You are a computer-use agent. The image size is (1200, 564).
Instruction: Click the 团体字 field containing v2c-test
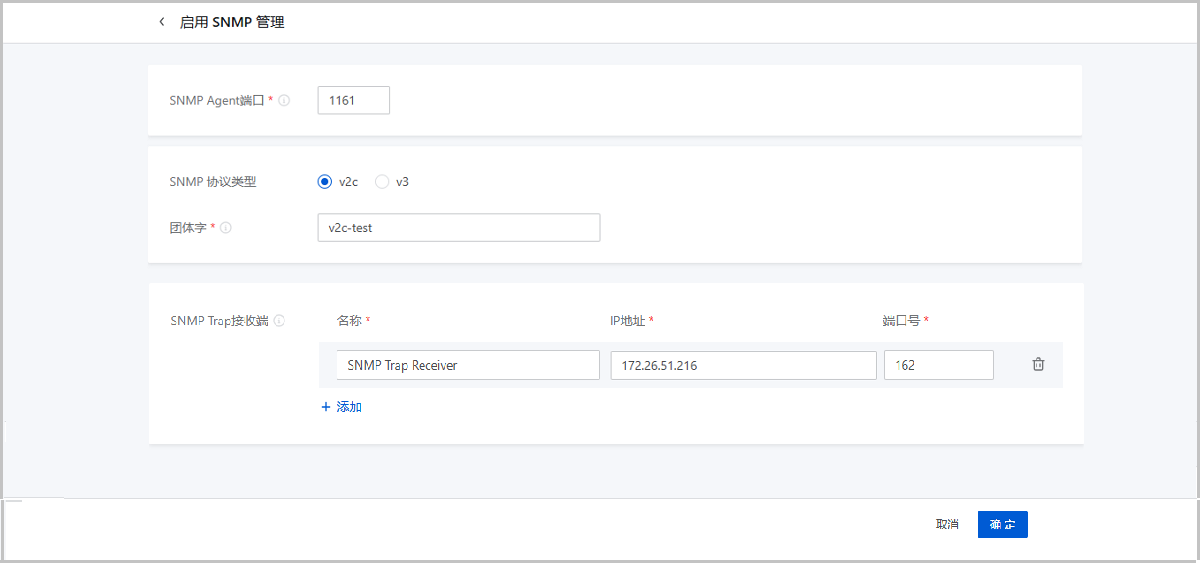pos(458,228)
